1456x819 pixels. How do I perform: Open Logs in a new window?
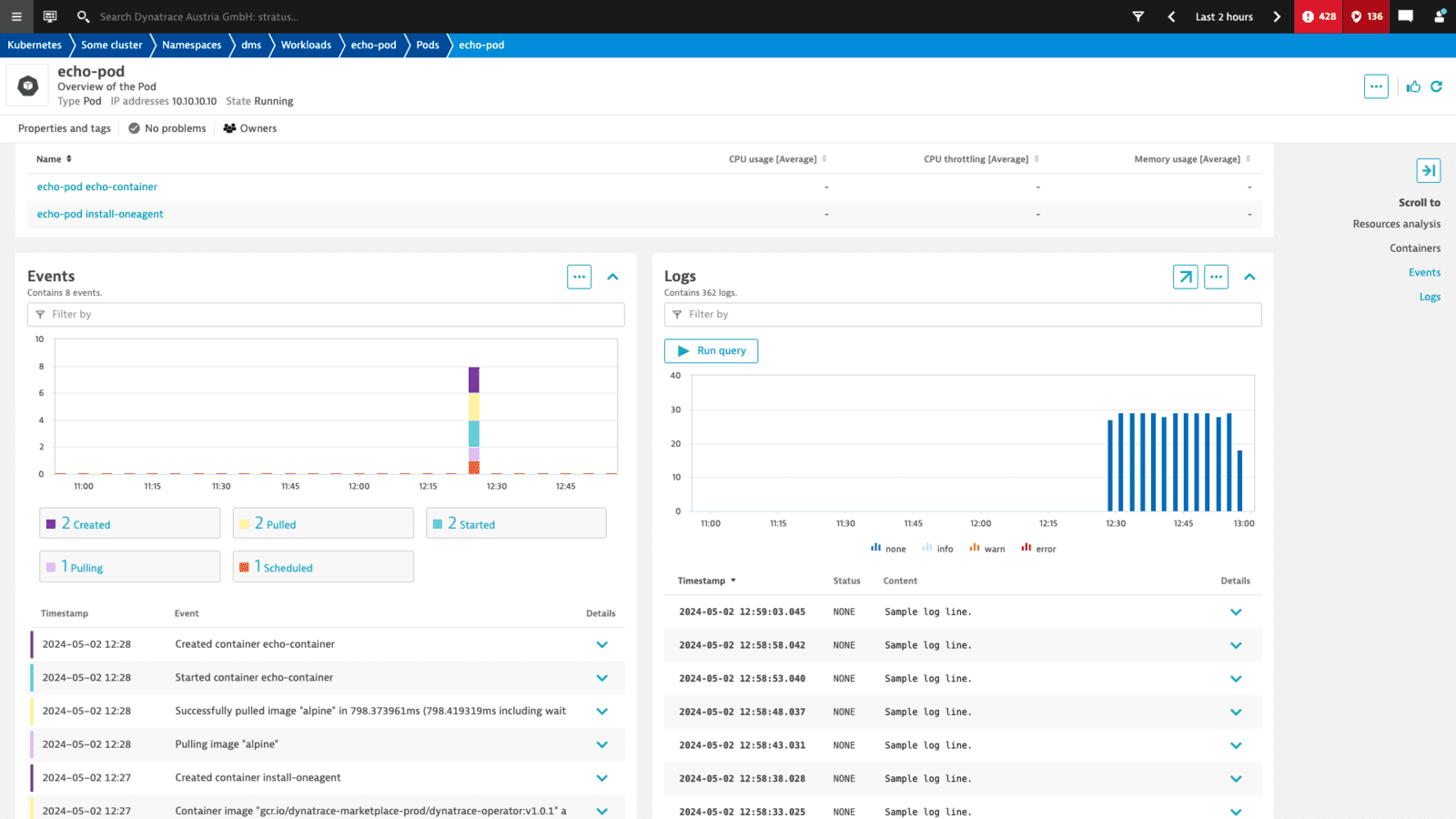1185,276
